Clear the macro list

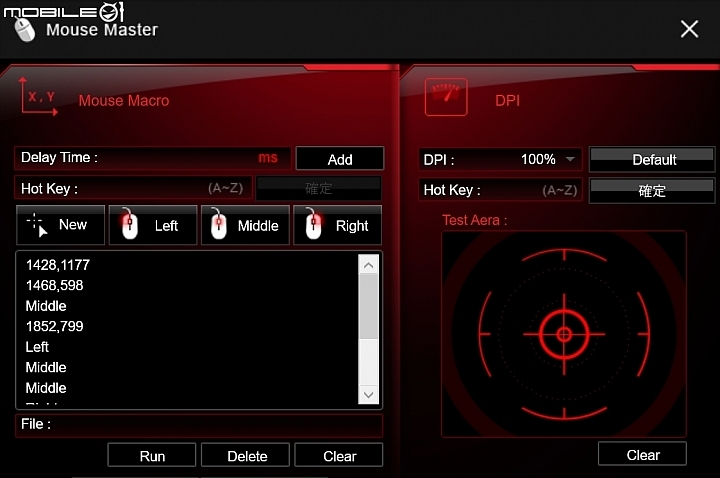tap(339, 456)
